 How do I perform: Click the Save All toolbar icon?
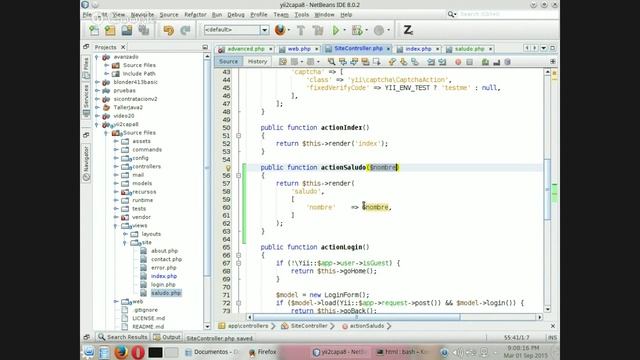point(144,30)
